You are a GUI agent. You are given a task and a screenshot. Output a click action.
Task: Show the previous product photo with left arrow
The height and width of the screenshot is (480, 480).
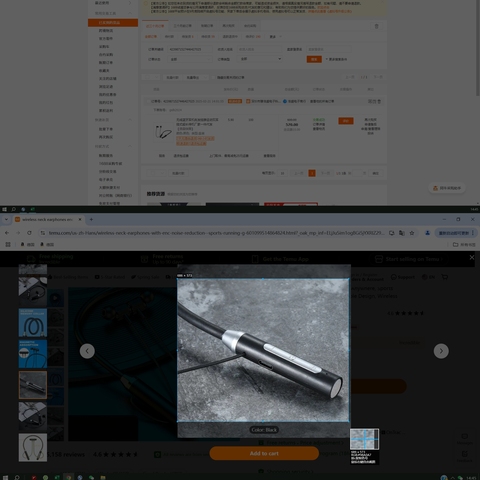click(x=87, y=351)
